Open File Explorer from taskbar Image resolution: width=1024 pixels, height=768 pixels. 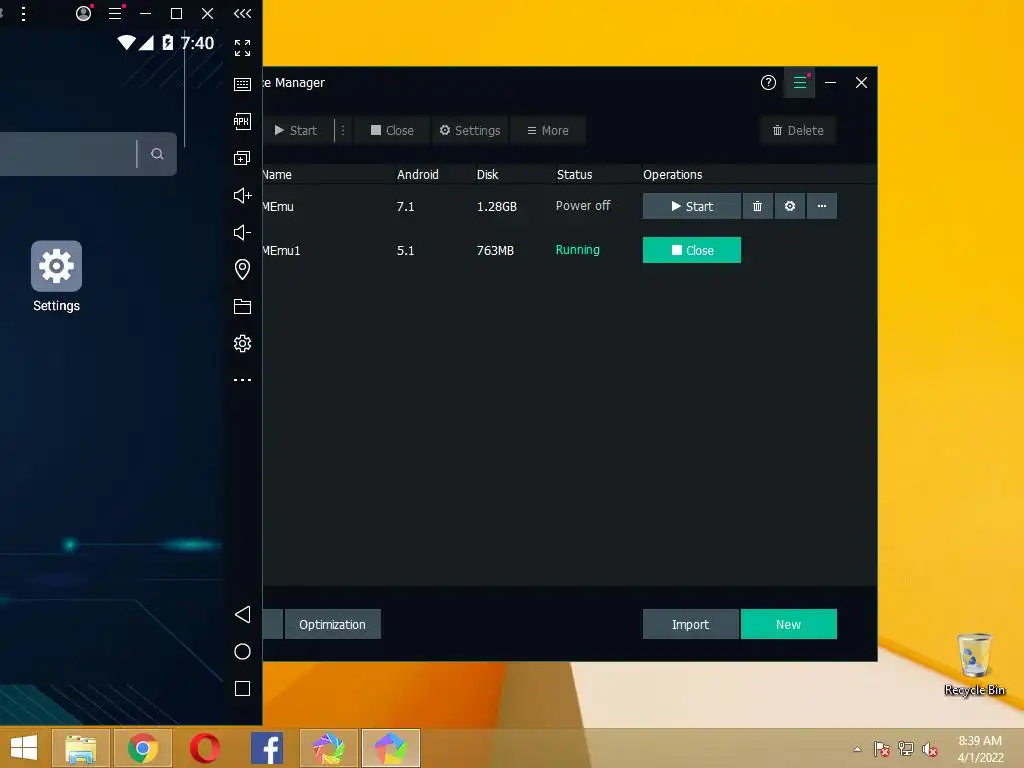point(80,748)
